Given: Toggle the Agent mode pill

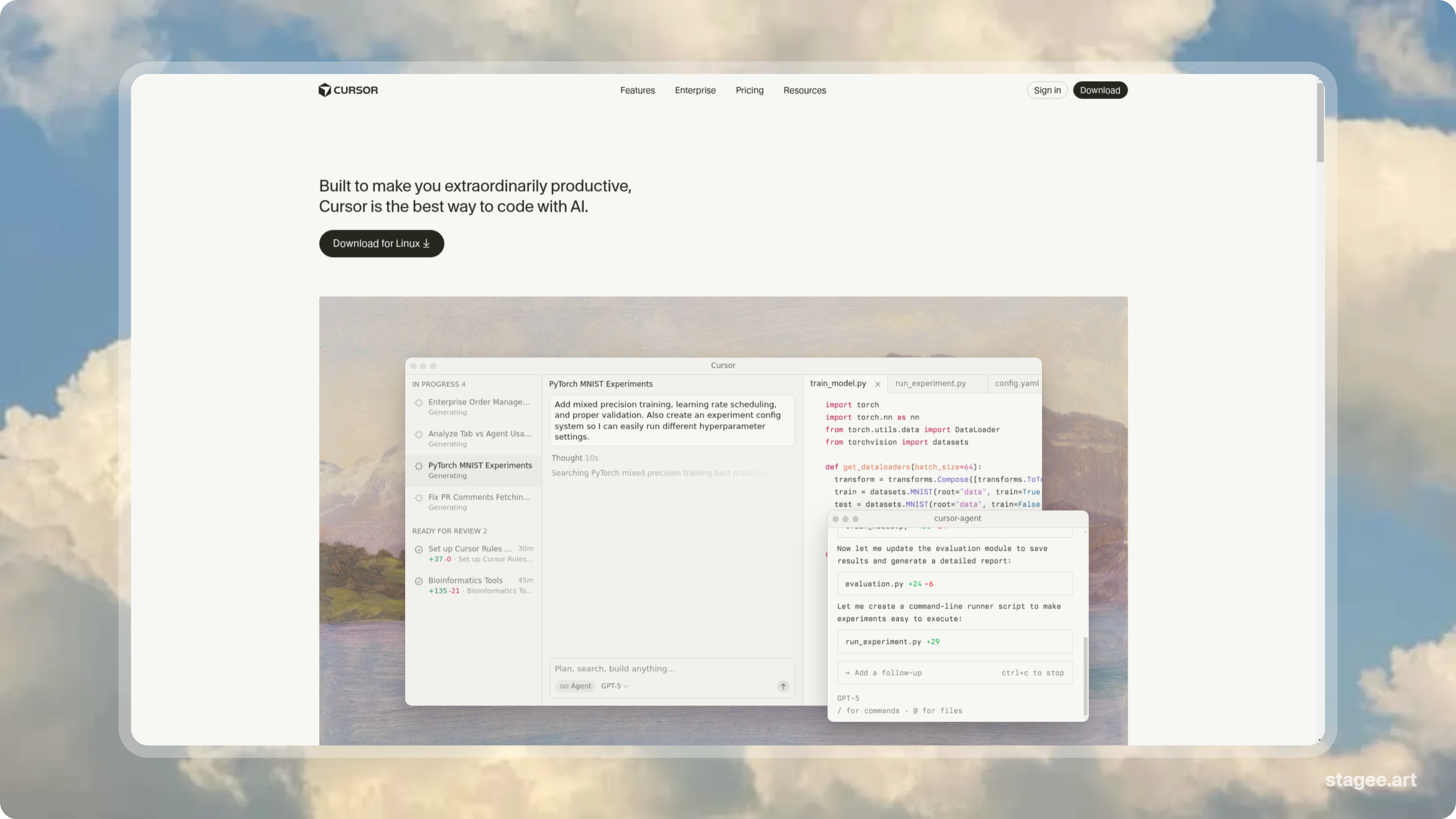Looking at the screenshot, I should point(576,686).
